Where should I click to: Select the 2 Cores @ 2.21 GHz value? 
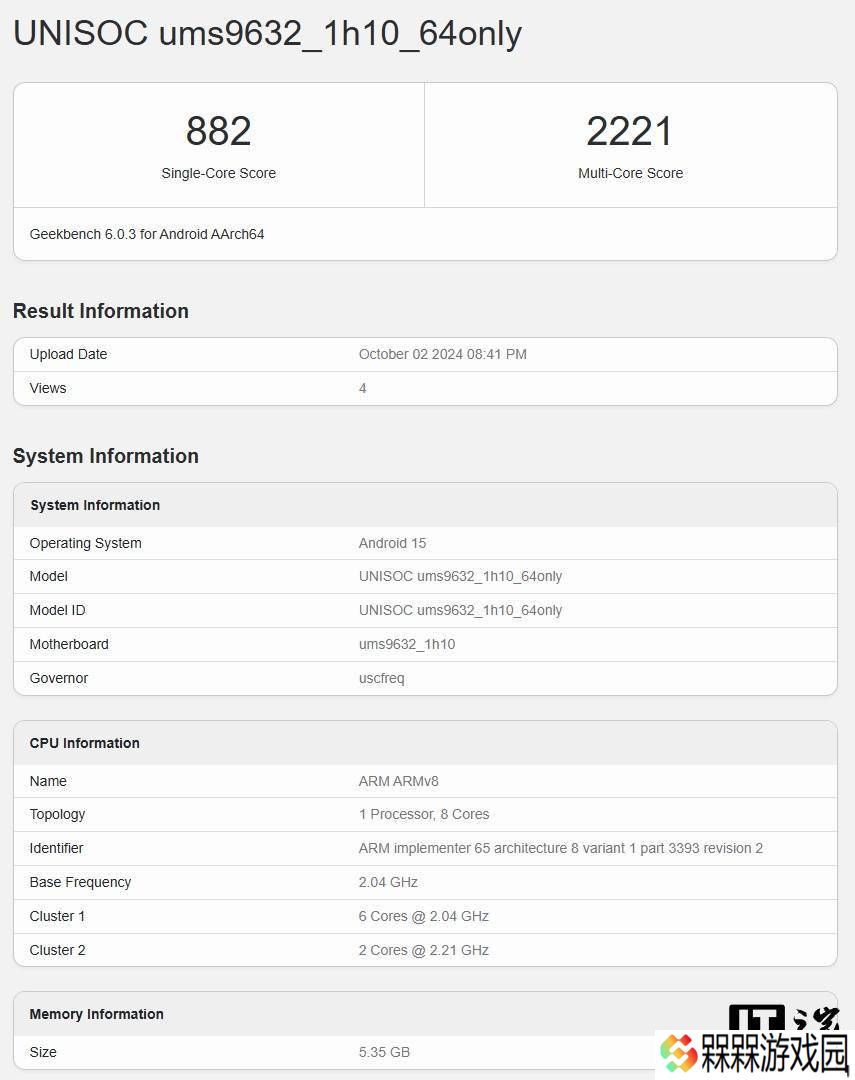pyautogui.click(x=424, y=951)
